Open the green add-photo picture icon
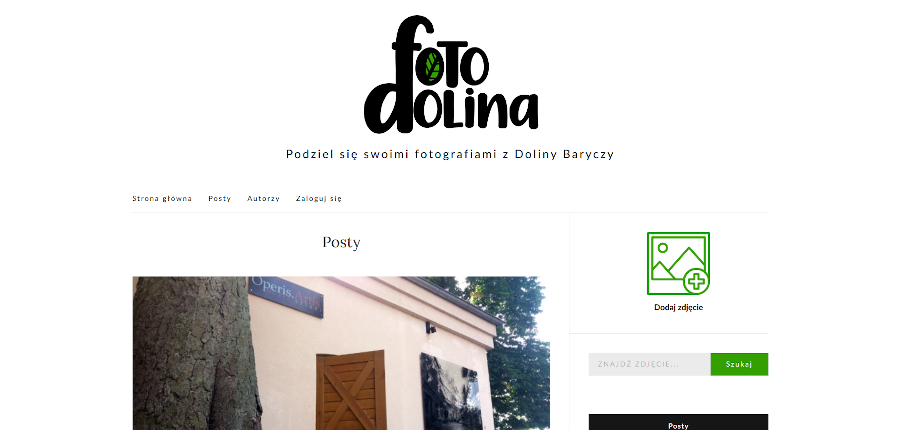Image resolution: width=900 pixels, height=430 pixels. [678, 264]
